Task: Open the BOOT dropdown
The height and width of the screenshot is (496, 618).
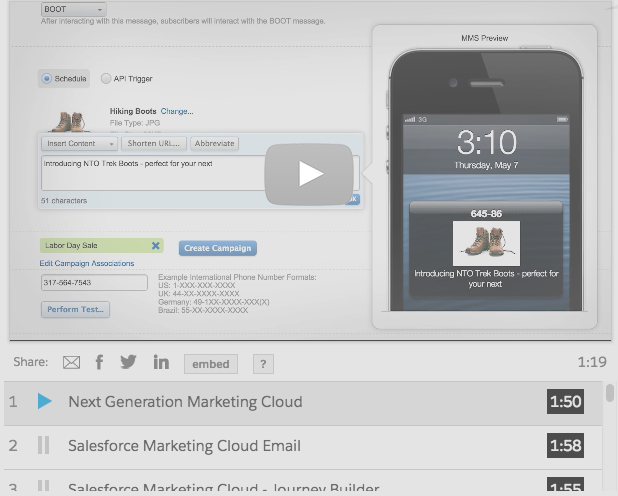Action: coord(73,9)
